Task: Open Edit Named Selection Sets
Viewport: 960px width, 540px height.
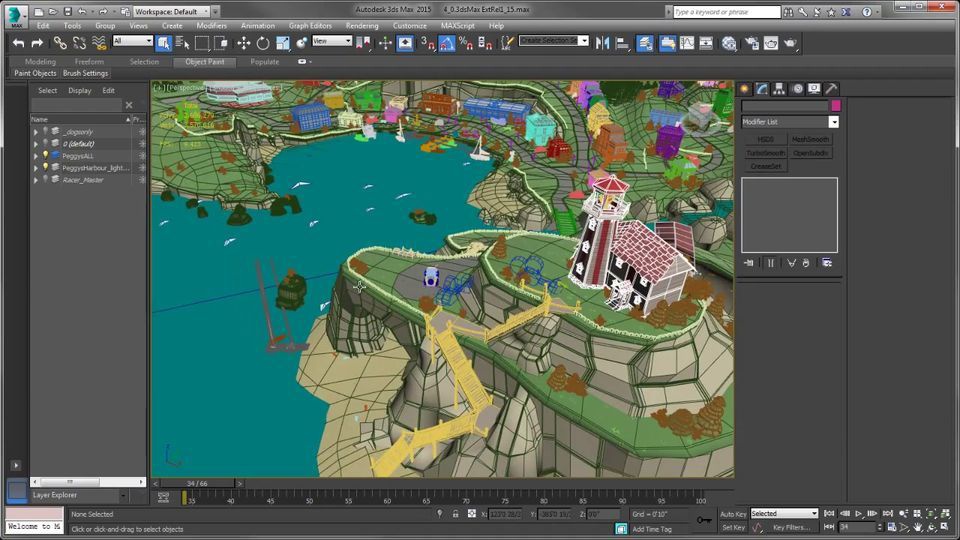Action: click(x=508, y=43)
